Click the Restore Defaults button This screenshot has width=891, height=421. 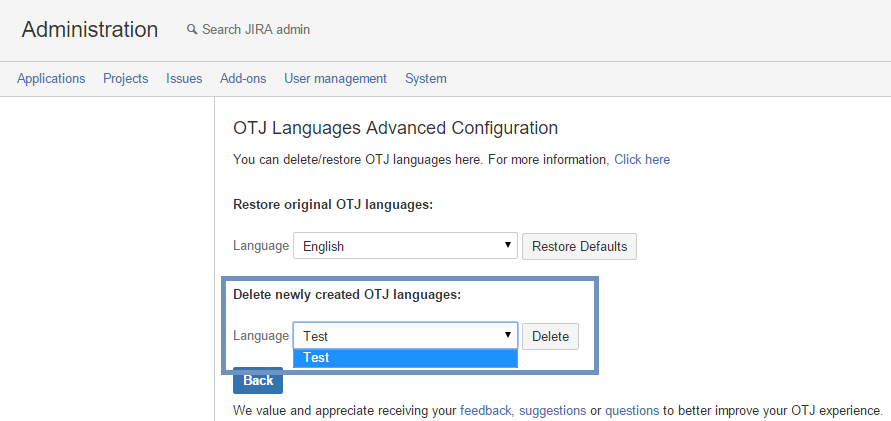580,246
